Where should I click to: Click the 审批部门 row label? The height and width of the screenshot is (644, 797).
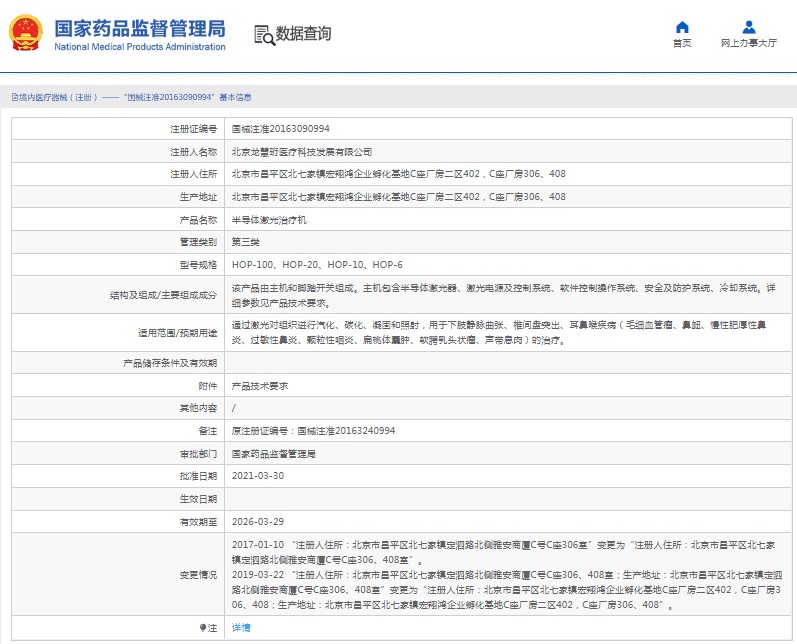click(198, 453)
